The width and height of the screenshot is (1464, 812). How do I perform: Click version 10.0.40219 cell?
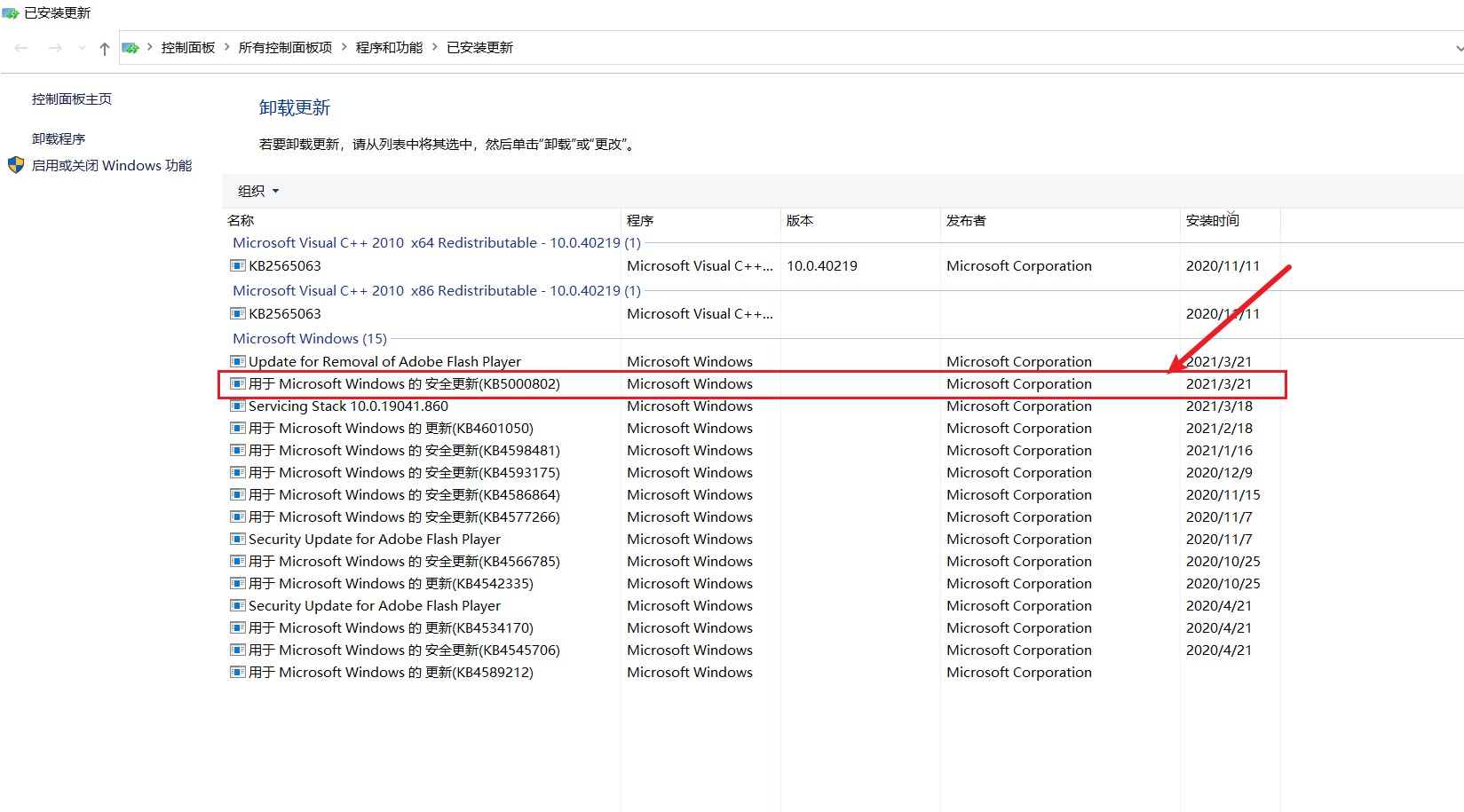822,266
